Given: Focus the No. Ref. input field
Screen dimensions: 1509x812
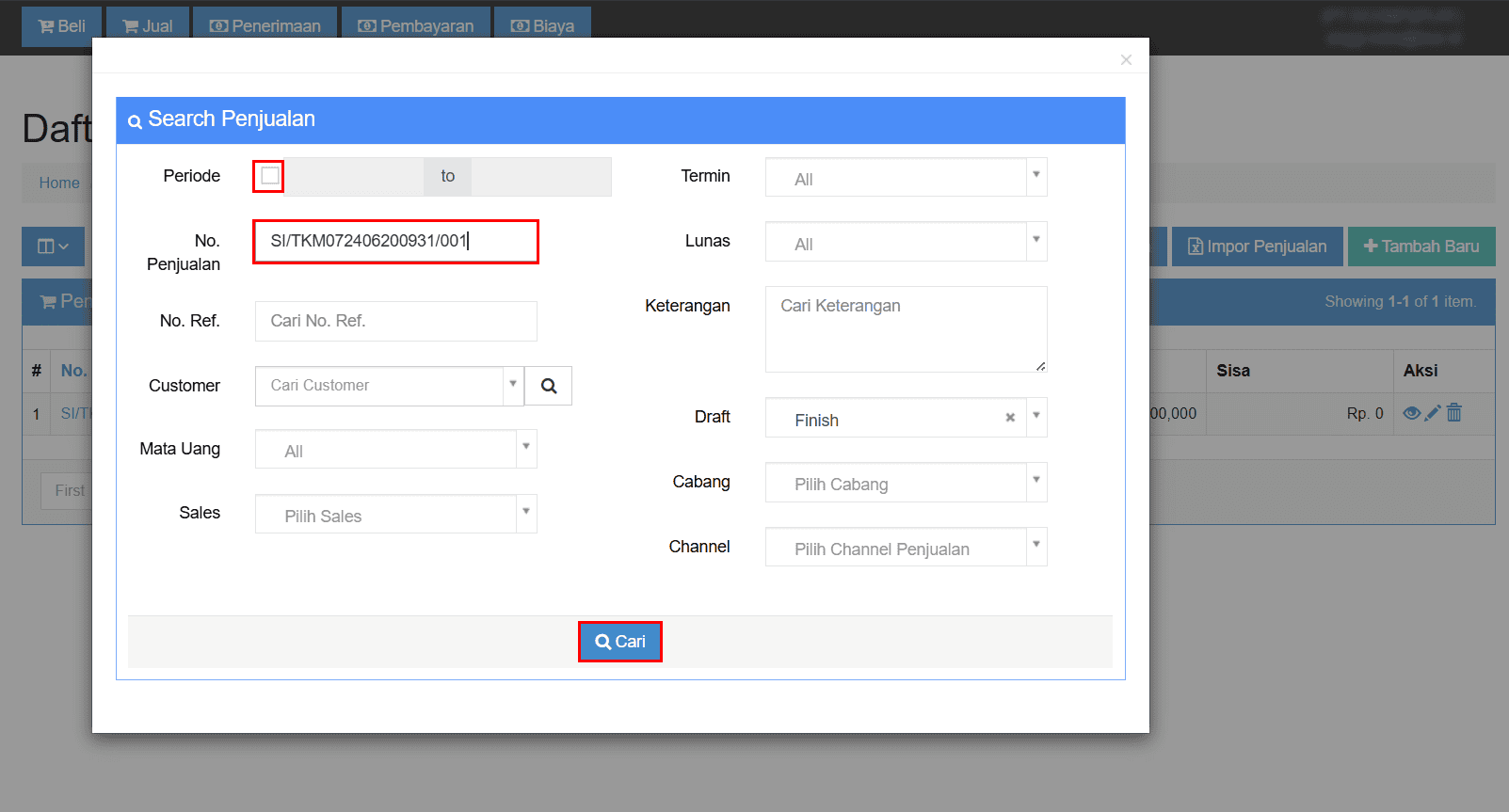Looking at the screenshot, I should (395, 321).
